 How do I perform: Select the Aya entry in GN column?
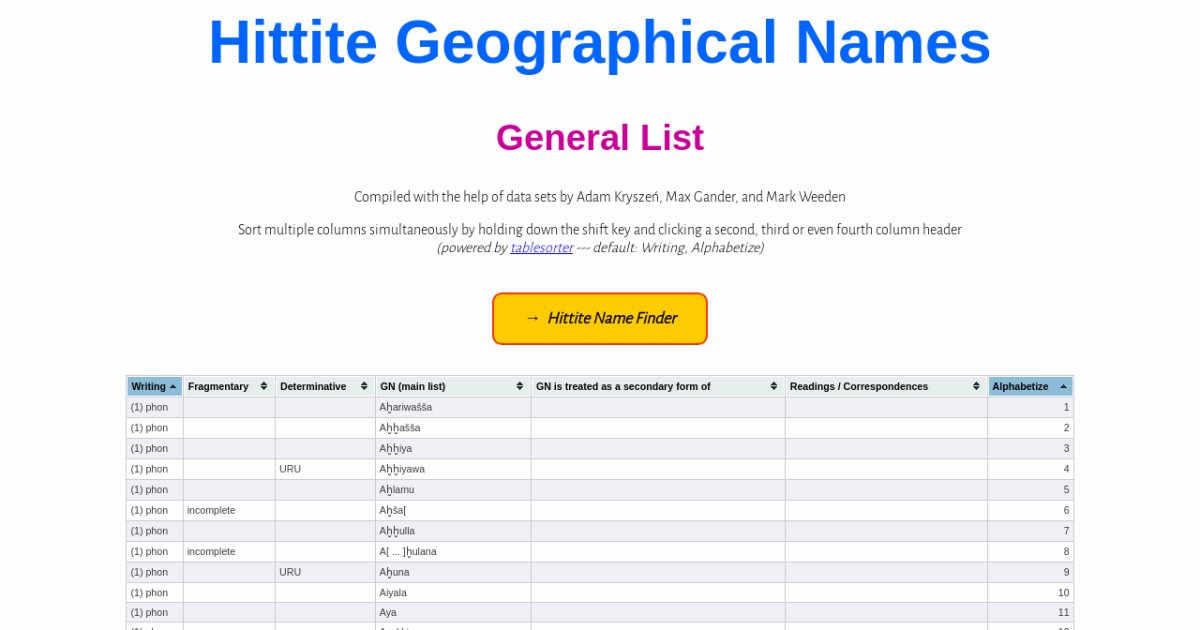click(x=388, y=613)
